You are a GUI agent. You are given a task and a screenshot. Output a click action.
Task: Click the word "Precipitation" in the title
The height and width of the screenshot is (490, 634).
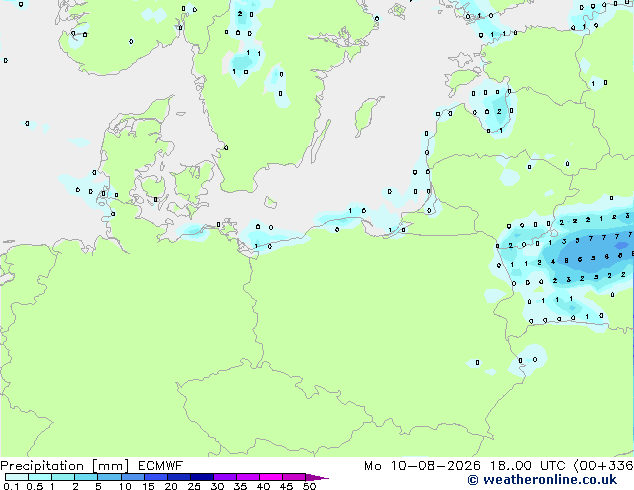[42, 466]
